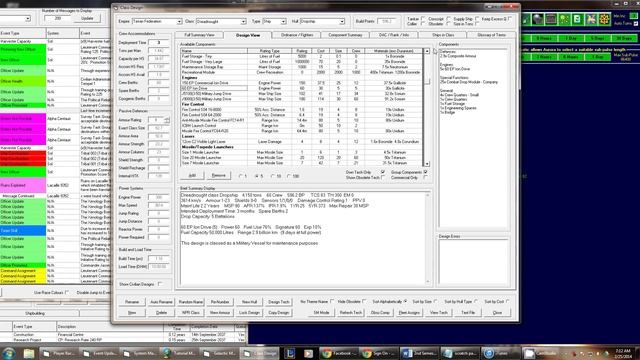Toggle Group Components checkbox

(426, 172)
